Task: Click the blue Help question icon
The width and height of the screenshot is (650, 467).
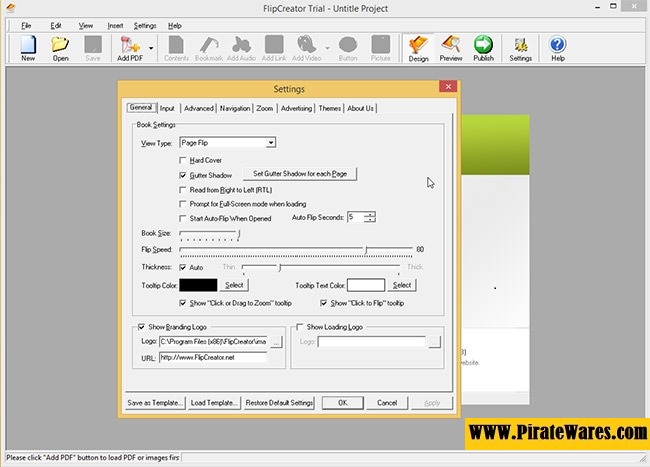Action: (x=558, y=44)
